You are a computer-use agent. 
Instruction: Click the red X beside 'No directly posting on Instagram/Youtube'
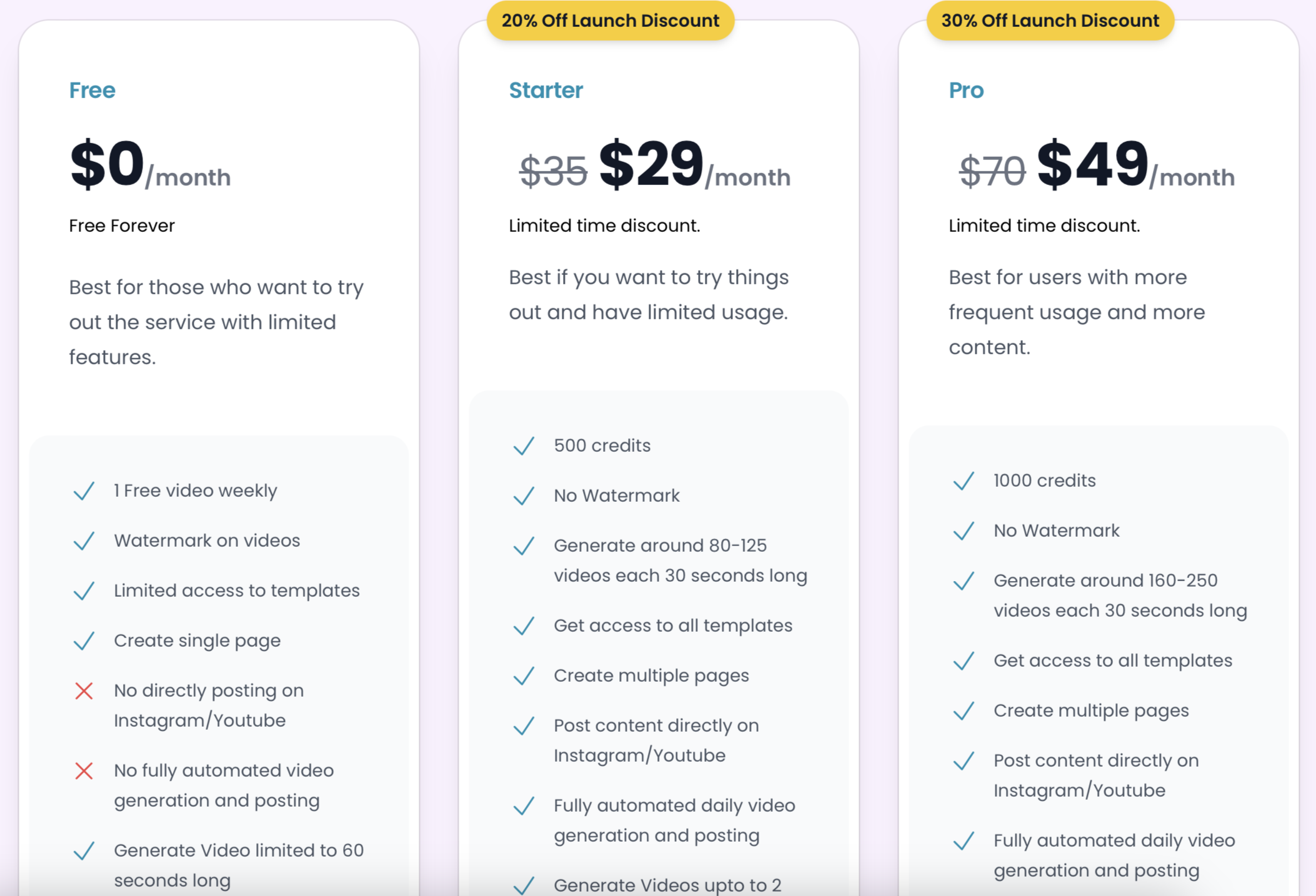click(84, 691)
